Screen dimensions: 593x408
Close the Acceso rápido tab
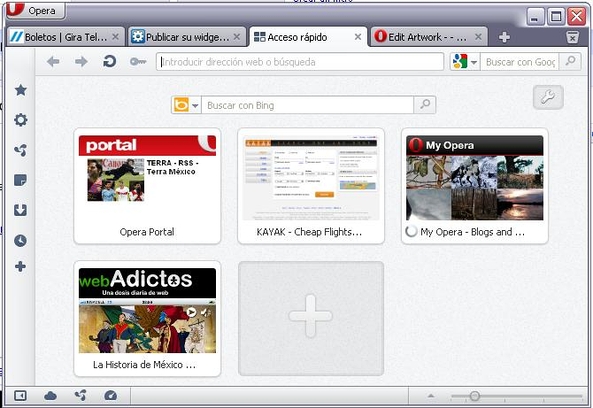(x=358, y=37)
